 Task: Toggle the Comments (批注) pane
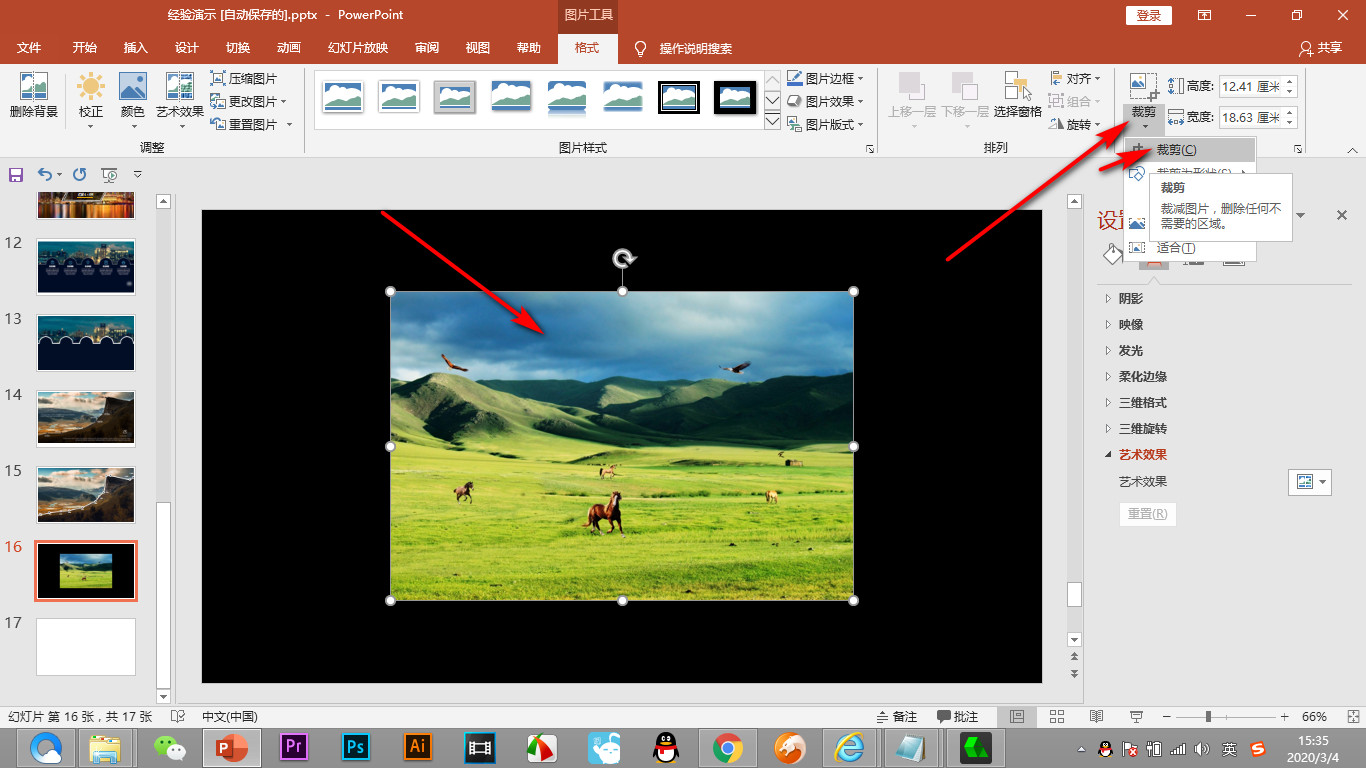tap(958, 717)
